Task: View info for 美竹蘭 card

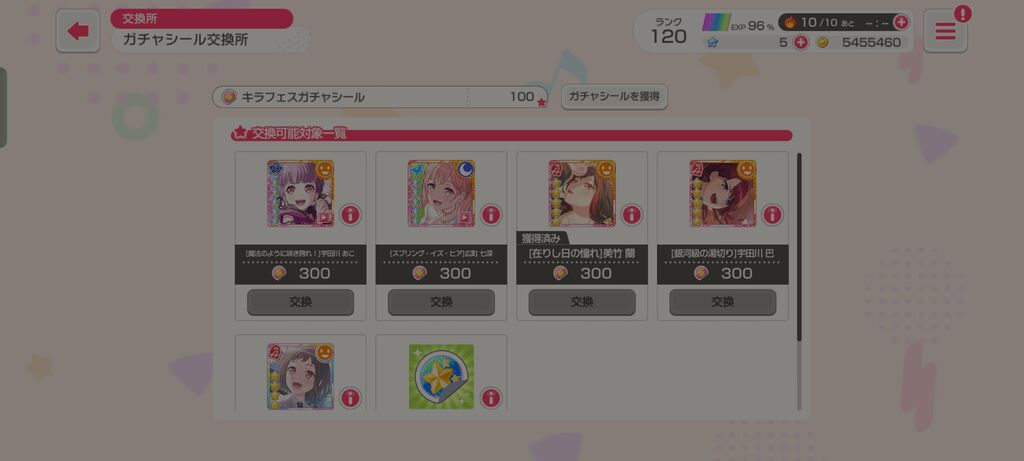Action: (x=632, y=214)
